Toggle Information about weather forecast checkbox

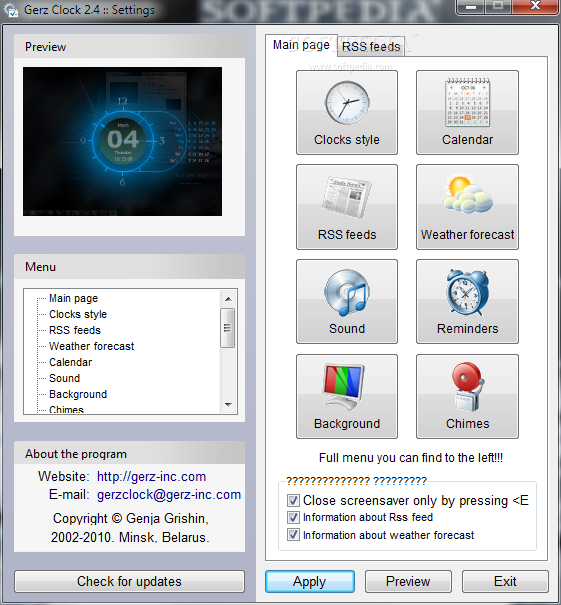click(x=293, y=535)
